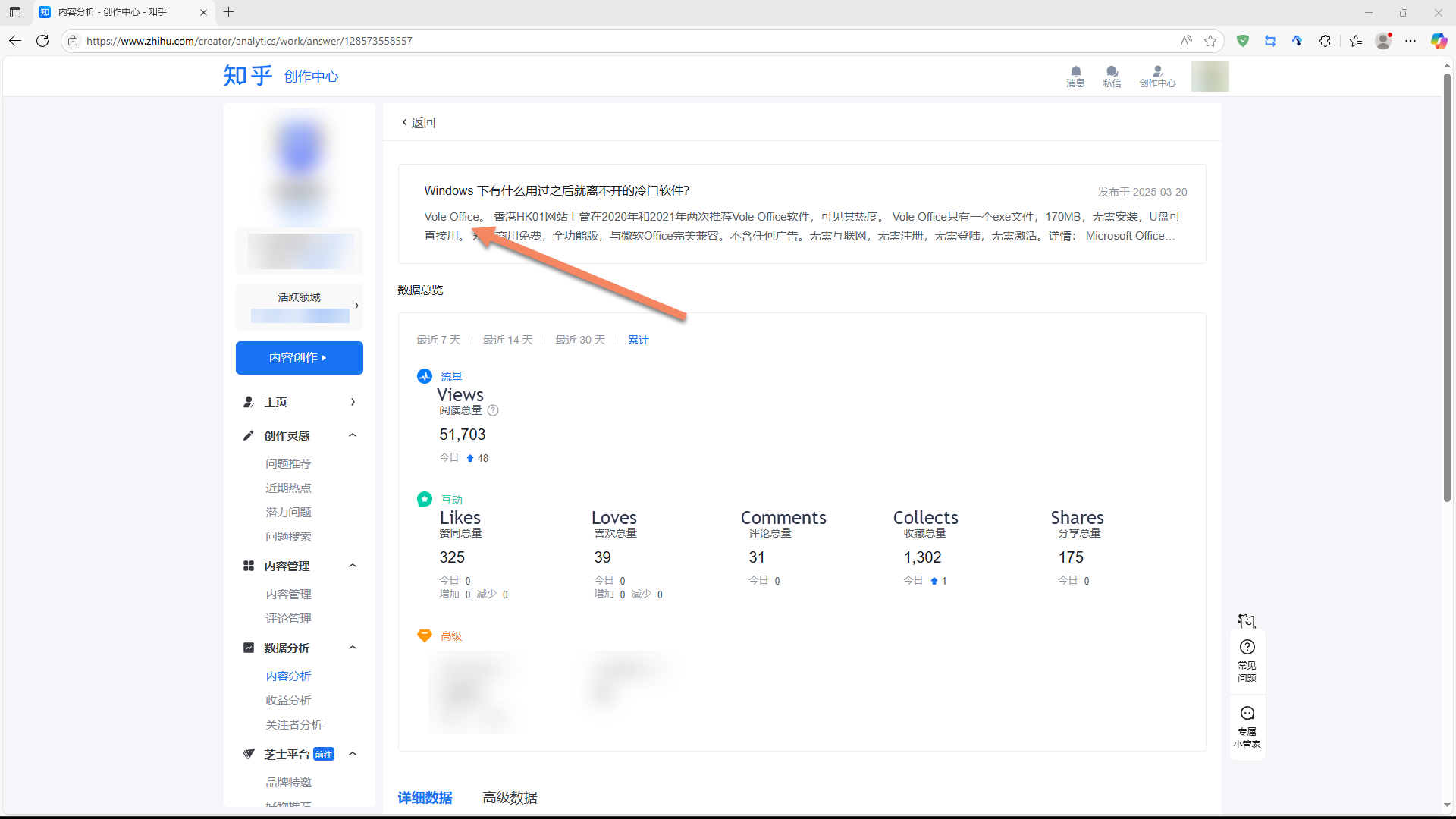Click the 知乎 logo

click(x=247, y=76)
